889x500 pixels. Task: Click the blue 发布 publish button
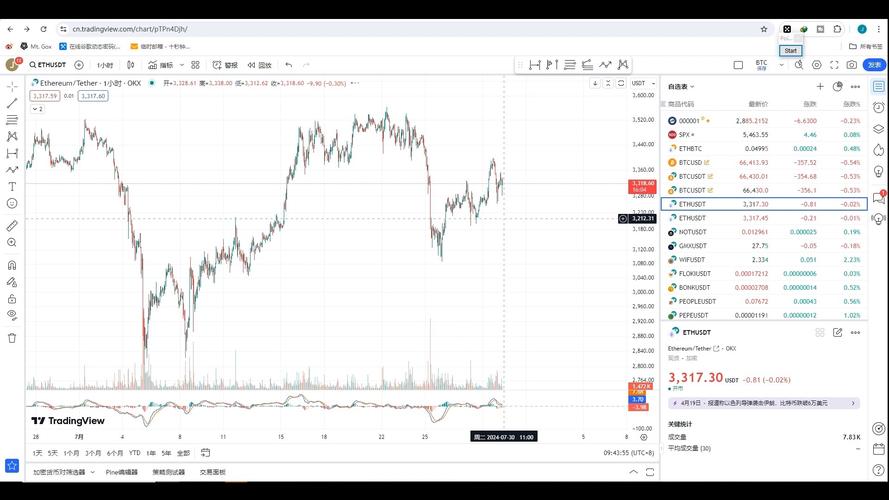pos(875,65)
